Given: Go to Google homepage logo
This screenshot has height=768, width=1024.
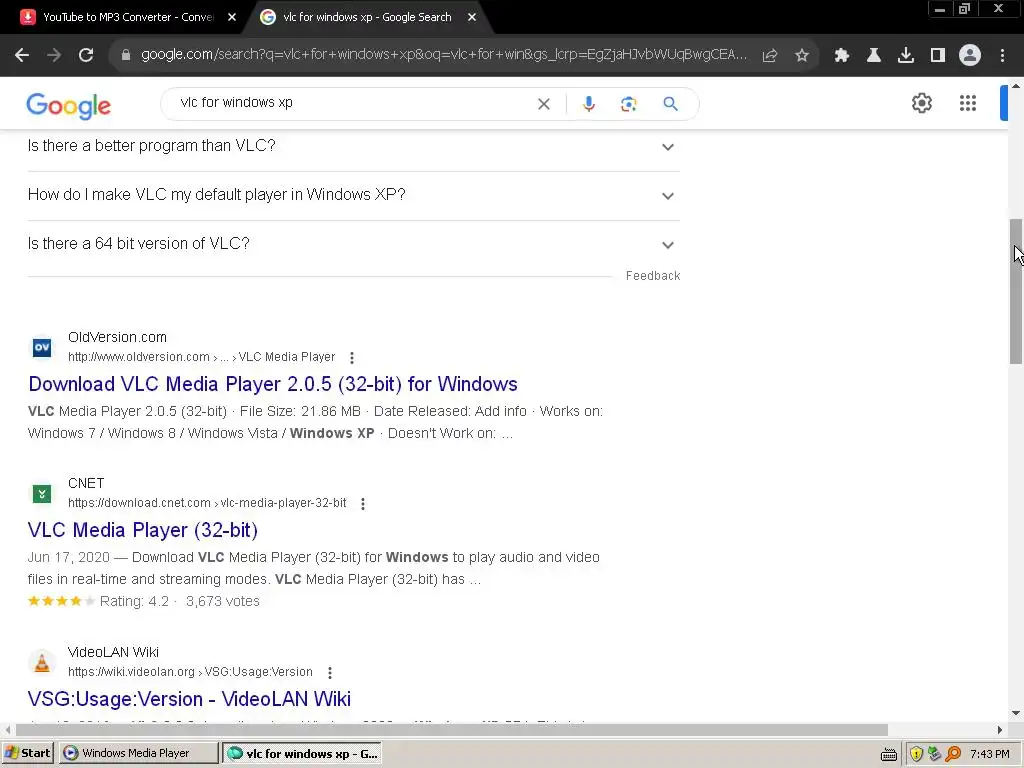Looking at the screenshot, I should point(69,106).
